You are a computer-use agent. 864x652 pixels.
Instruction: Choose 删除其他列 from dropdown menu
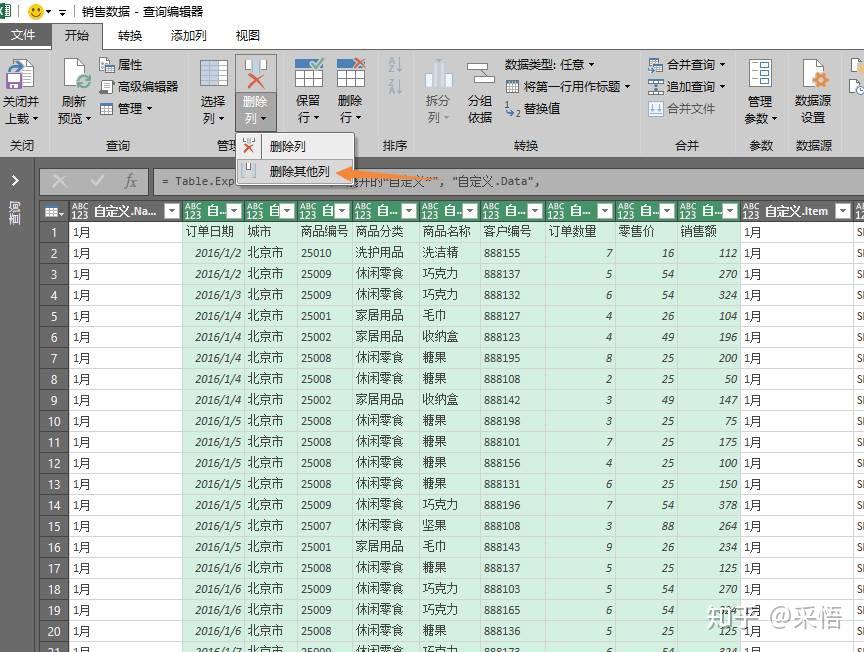click(x=294, y=171)
